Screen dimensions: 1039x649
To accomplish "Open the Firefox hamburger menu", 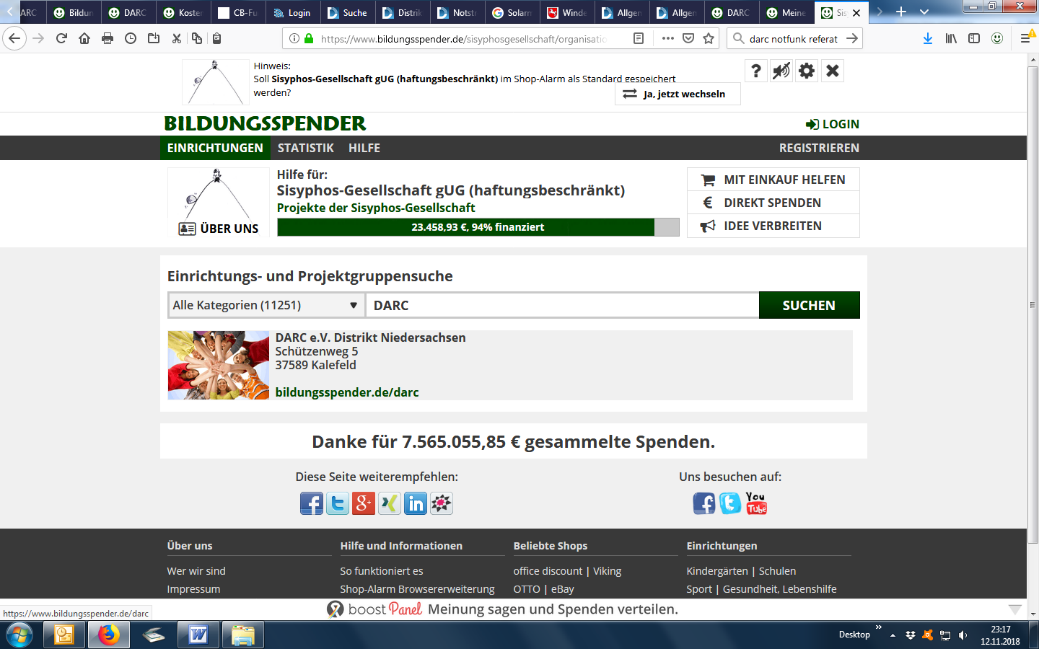I will [x=1026, y=38].
